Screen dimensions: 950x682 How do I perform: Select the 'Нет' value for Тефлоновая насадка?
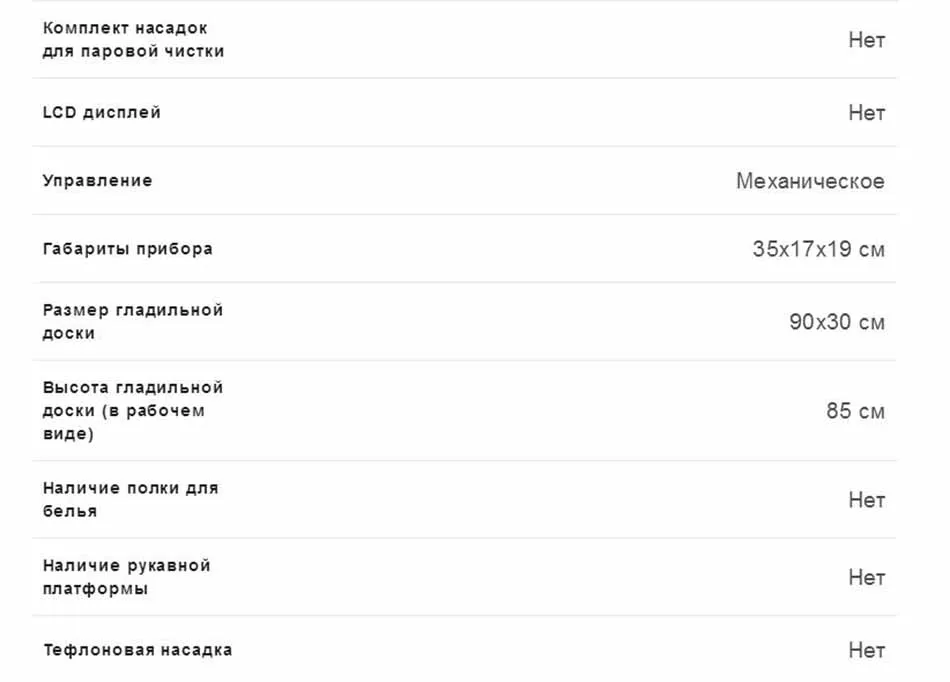click(866, 650)
